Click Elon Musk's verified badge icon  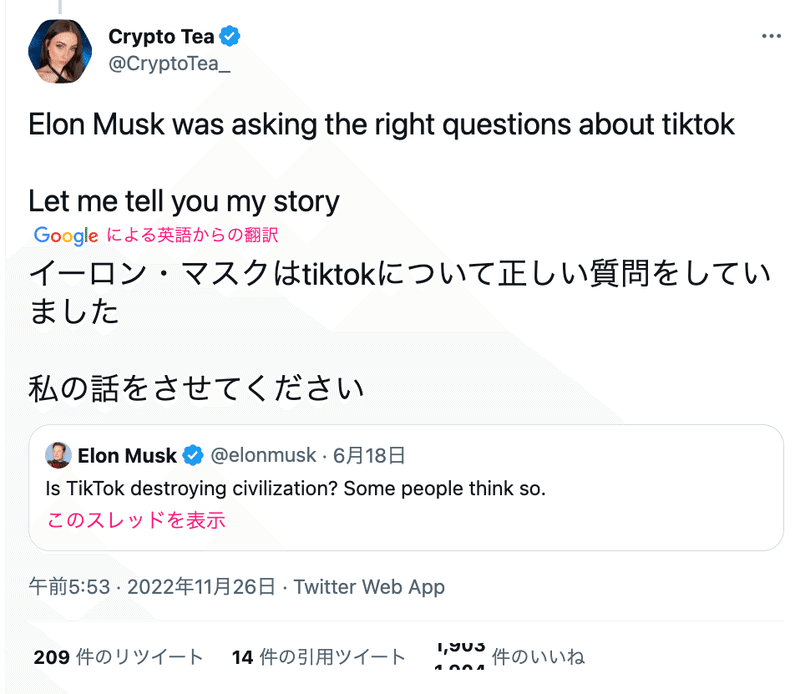pos(193,455)
